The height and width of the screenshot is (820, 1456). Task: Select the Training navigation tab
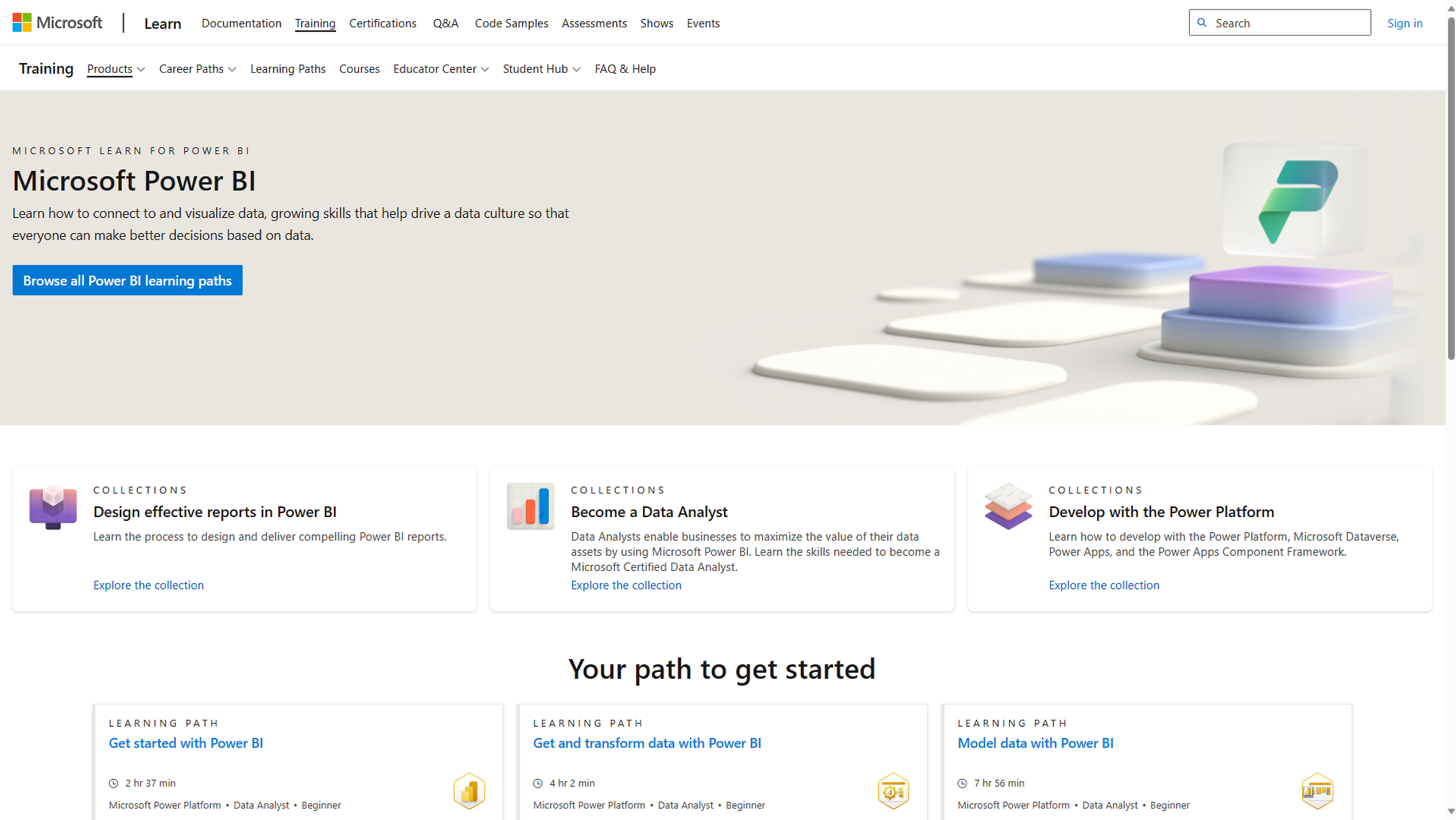click(x=315, y=23)
